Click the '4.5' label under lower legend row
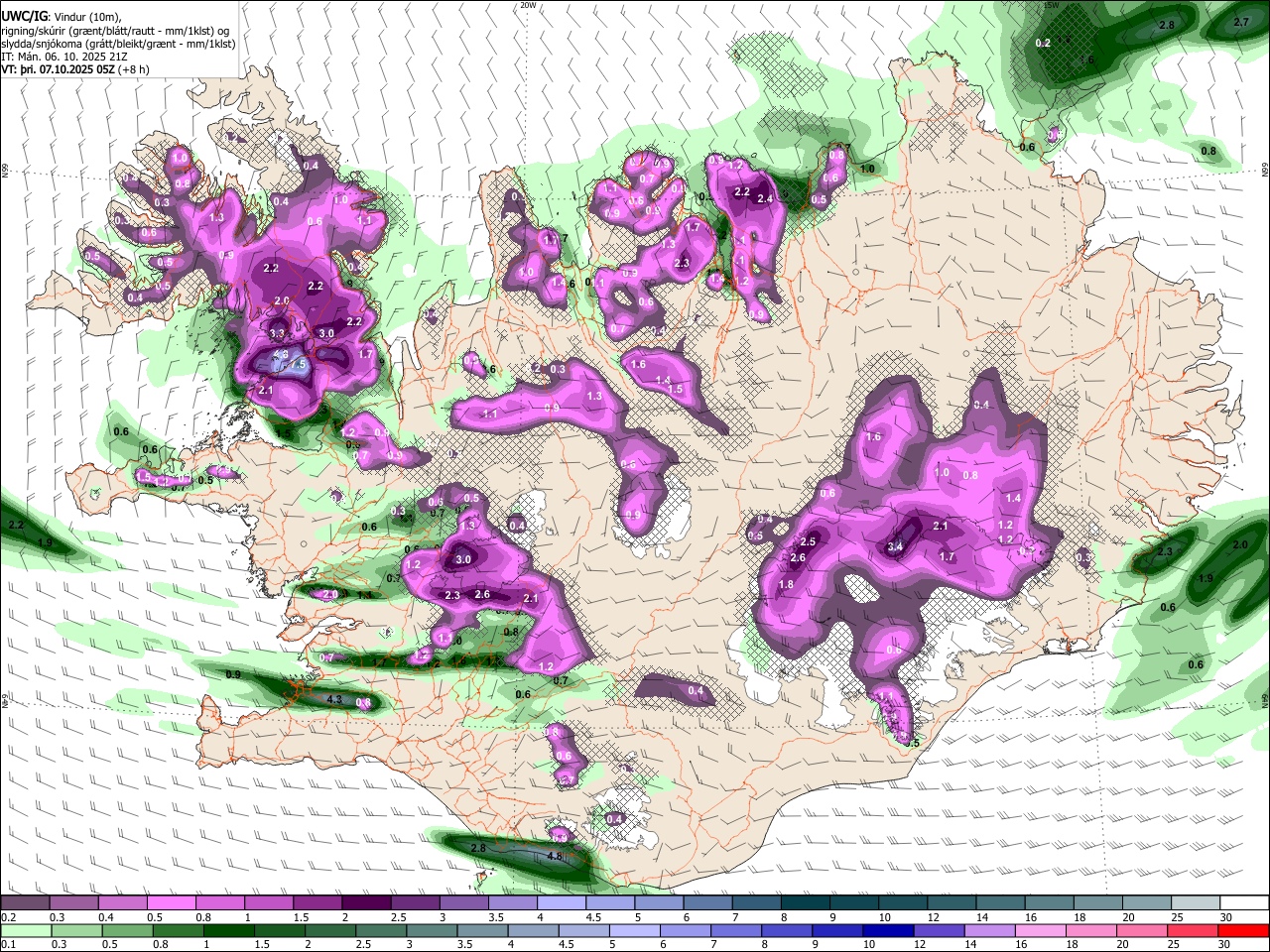The image size is (1270, 952). point(566,945)
